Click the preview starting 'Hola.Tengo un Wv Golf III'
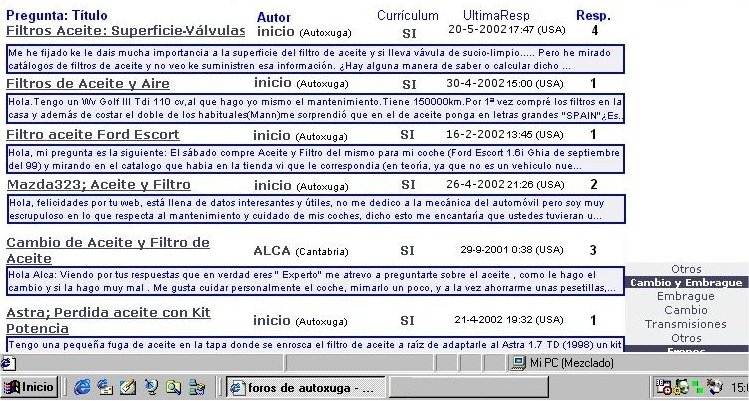Image resolution: width=749 pixels, height=401 pixels. (316, 108)
